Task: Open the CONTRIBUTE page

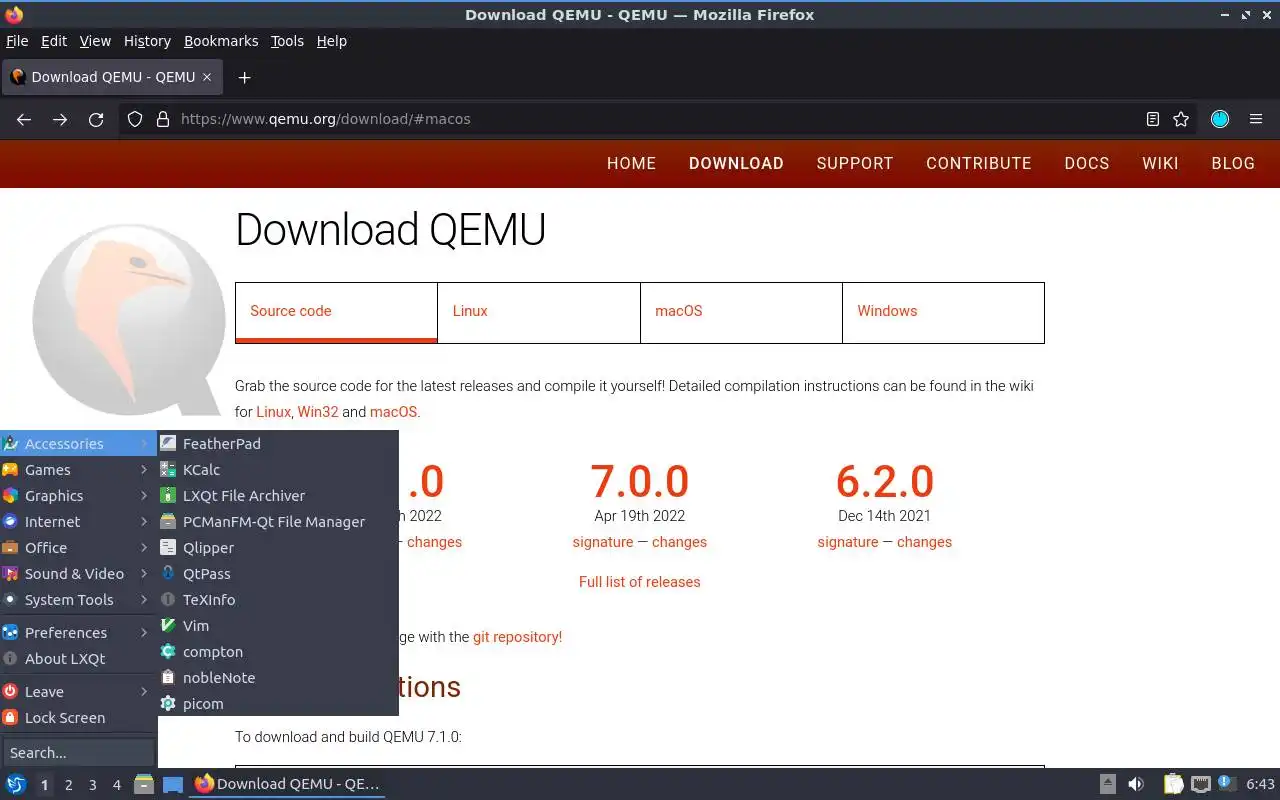Action: tap(979, 163)
